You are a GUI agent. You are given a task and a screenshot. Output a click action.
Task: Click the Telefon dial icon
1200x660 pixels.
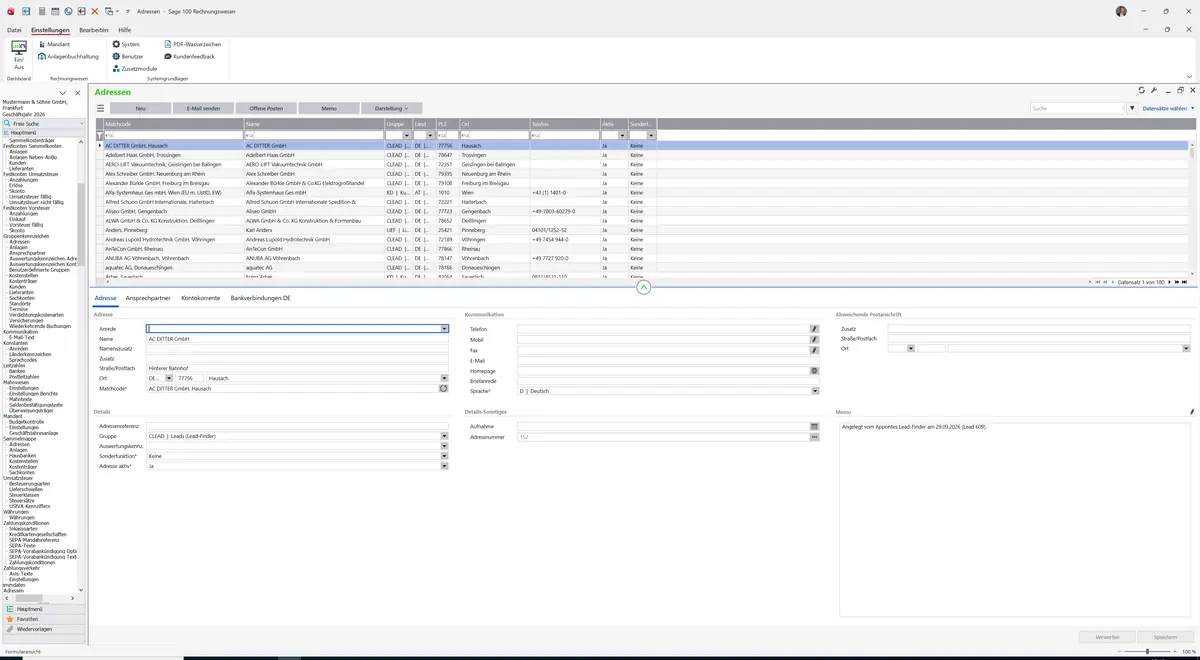click(815, 328)
